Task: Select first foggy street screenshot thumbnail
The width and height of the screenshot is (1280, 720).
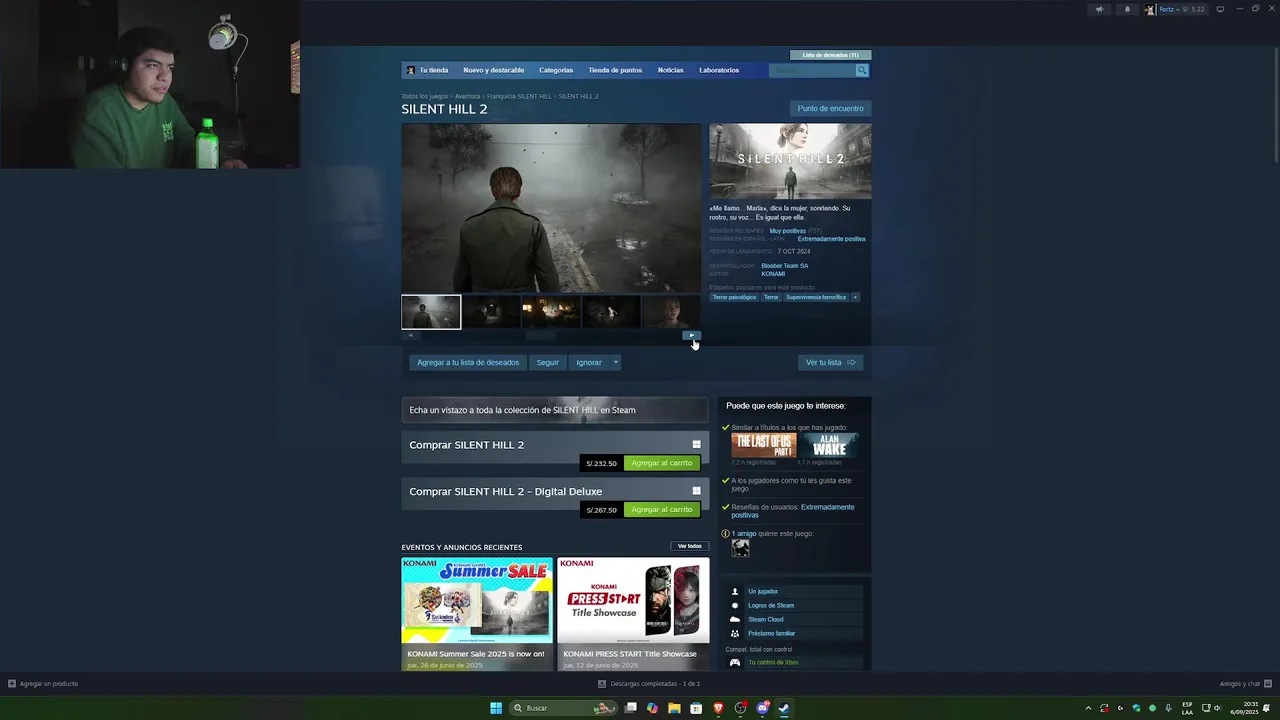Action: click(431, 312)
